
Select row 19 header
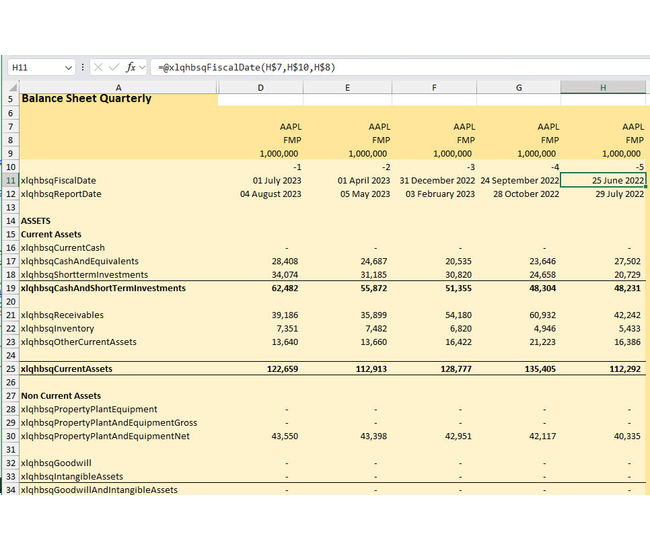click(x=10, y=288)
